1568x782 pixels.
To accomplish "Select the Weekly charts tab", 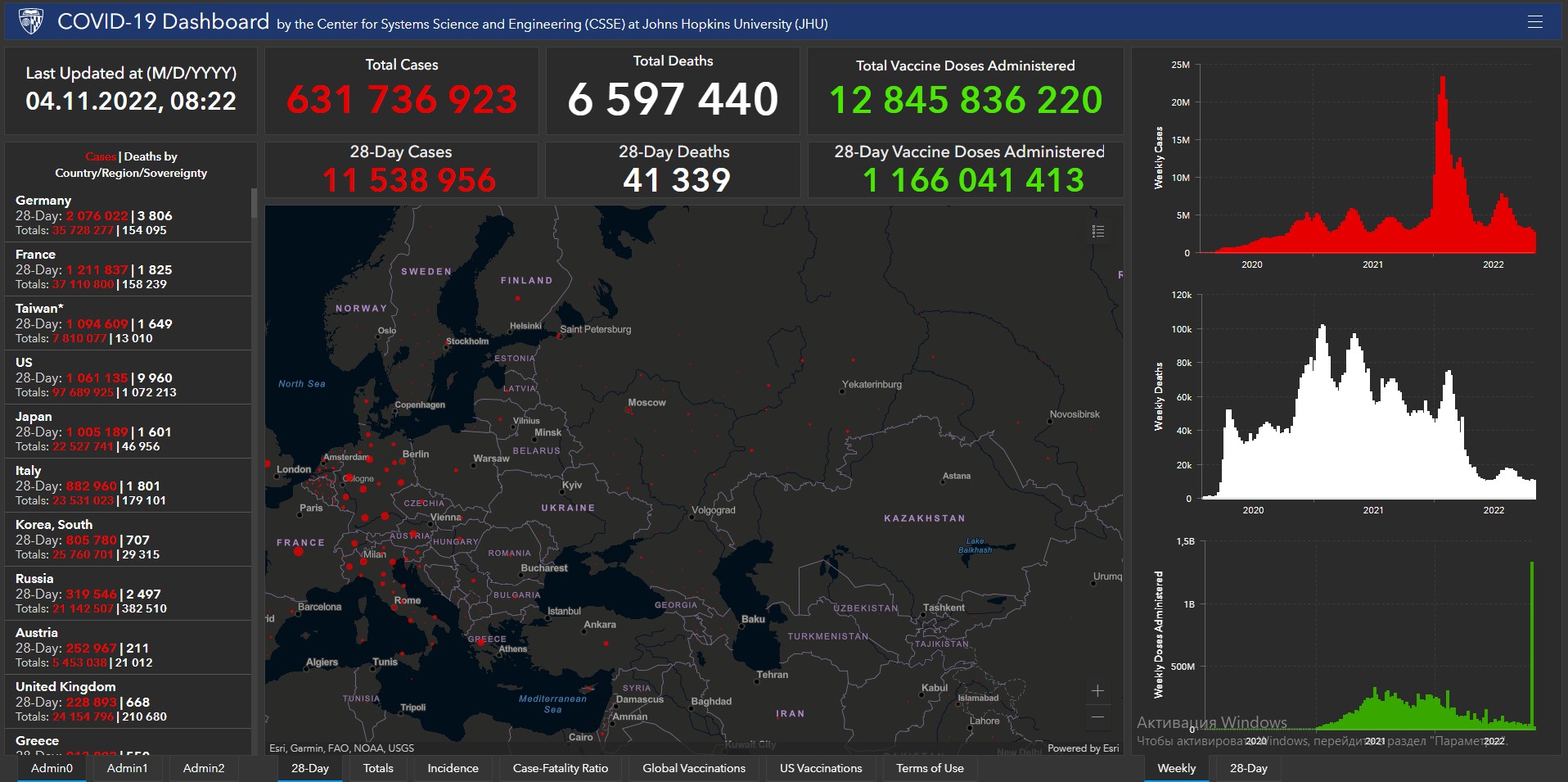I will 1176,768.
